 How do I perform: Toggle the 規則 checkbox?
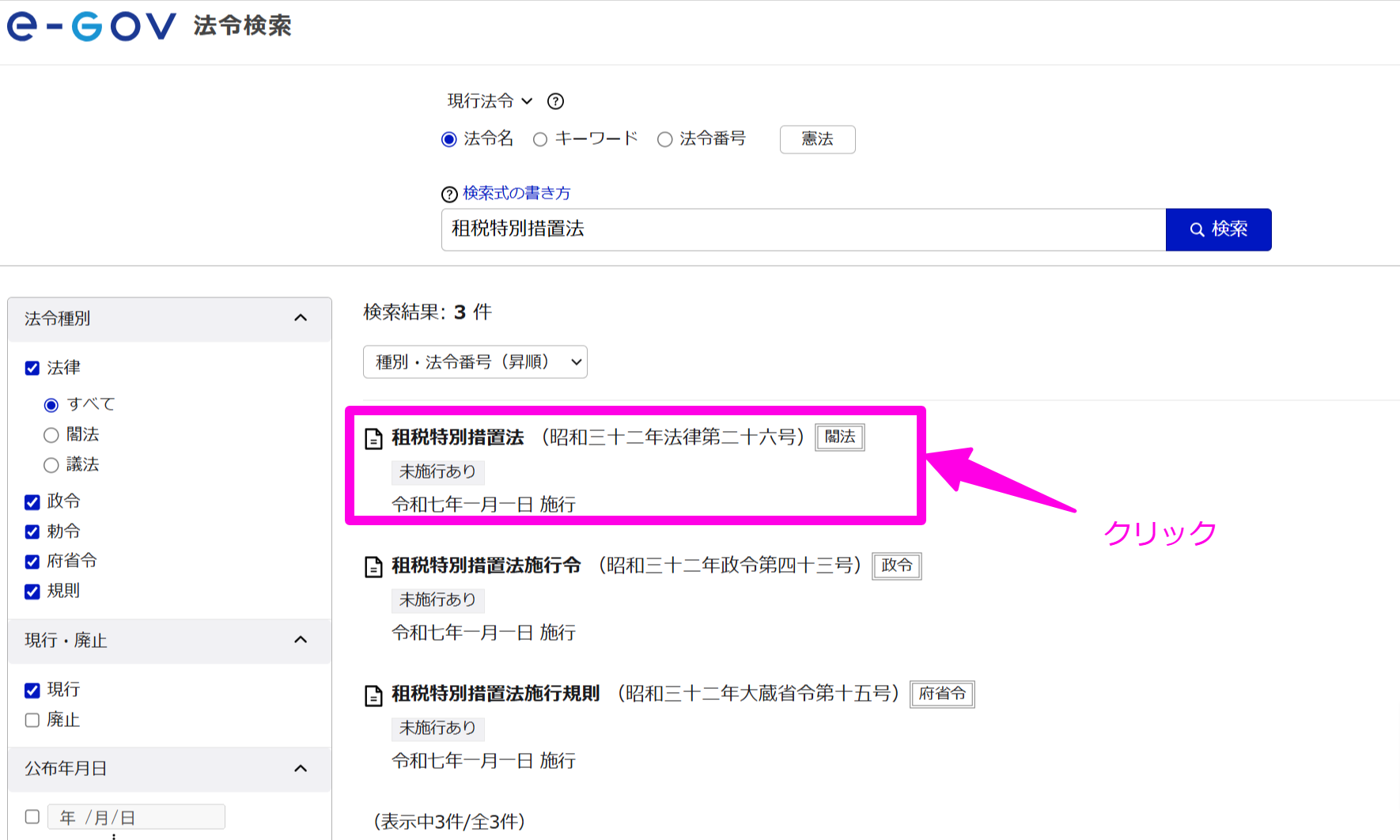[32, 591]
